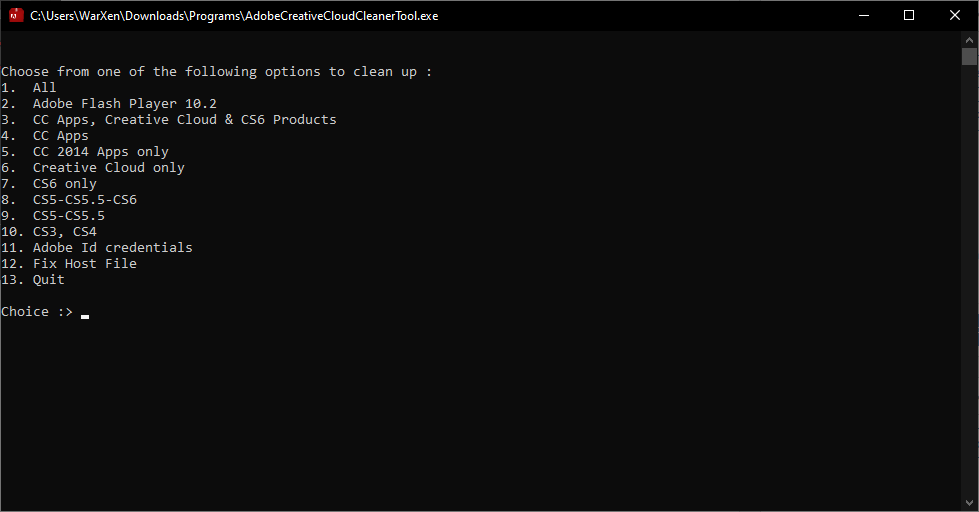Maximize the console window
This screenshot has width=979, height=512.
(x=909, y=15)
